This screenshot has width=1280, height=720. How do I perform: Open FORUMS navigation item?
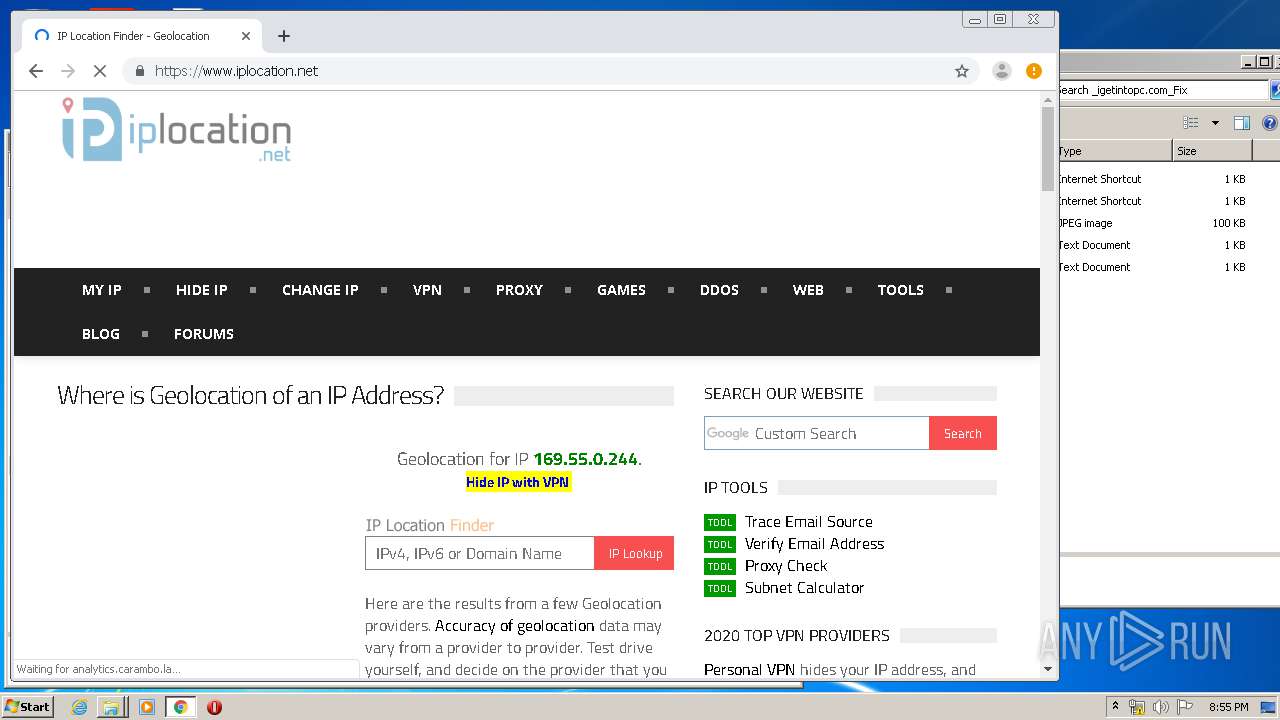(x=204, y=334)
